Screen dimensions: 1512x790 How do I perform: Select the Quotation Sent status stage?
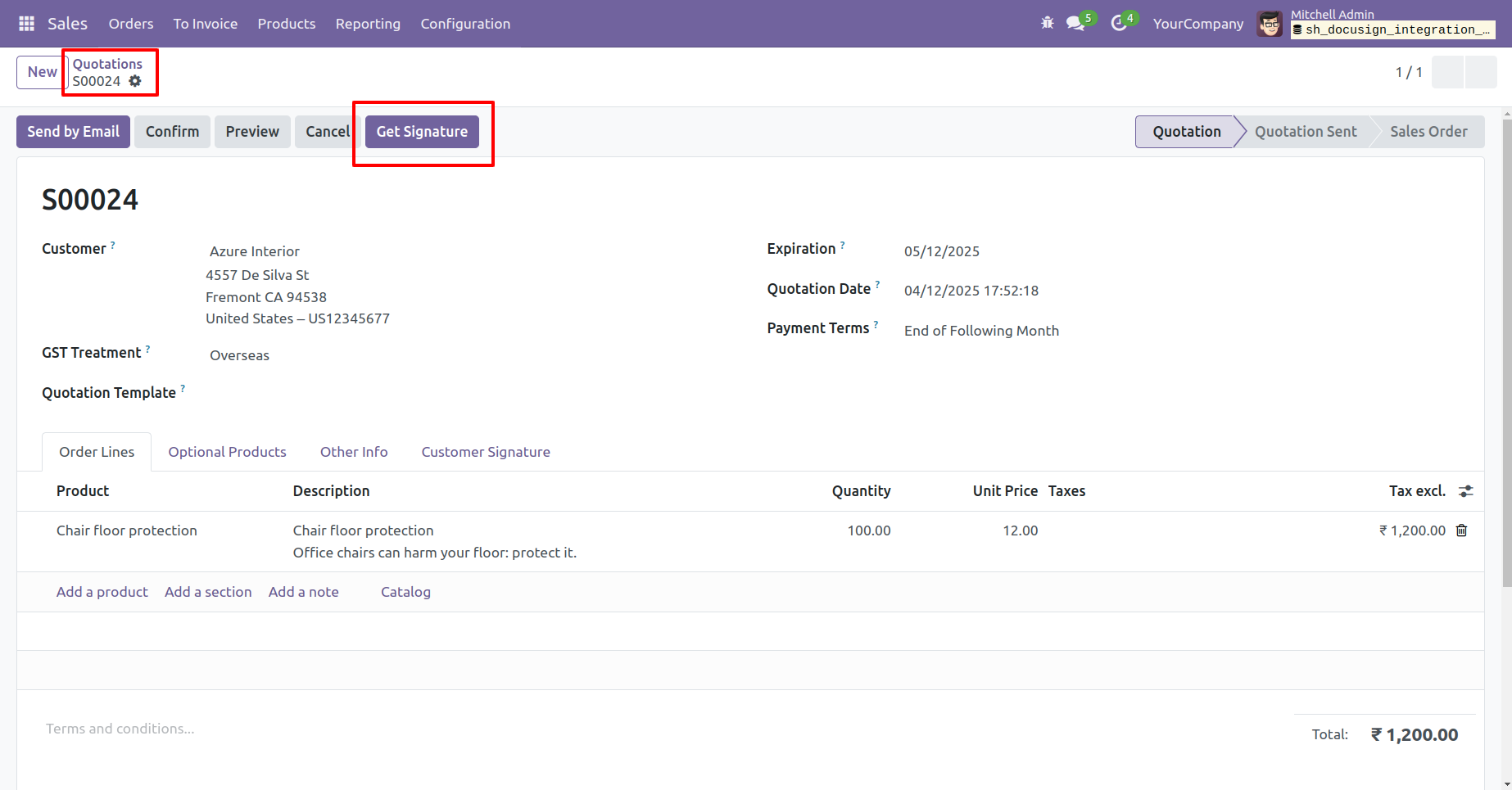pos(1305,132)
